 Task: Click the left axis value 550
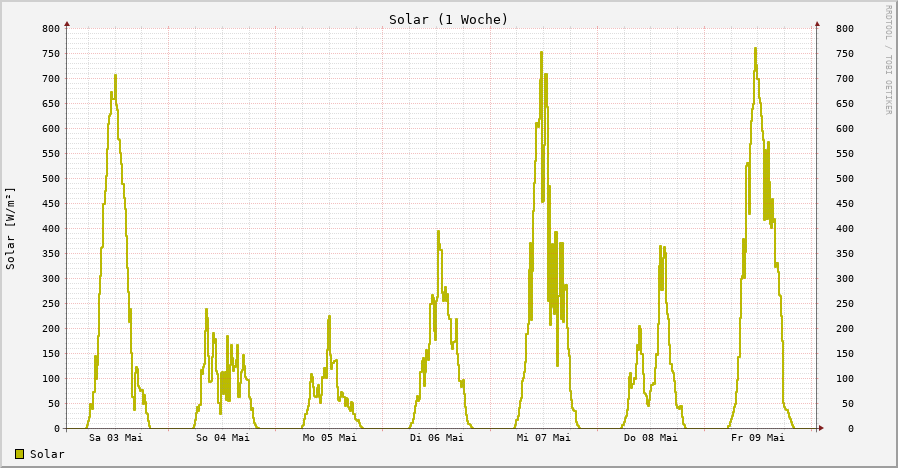coord(51,154)
